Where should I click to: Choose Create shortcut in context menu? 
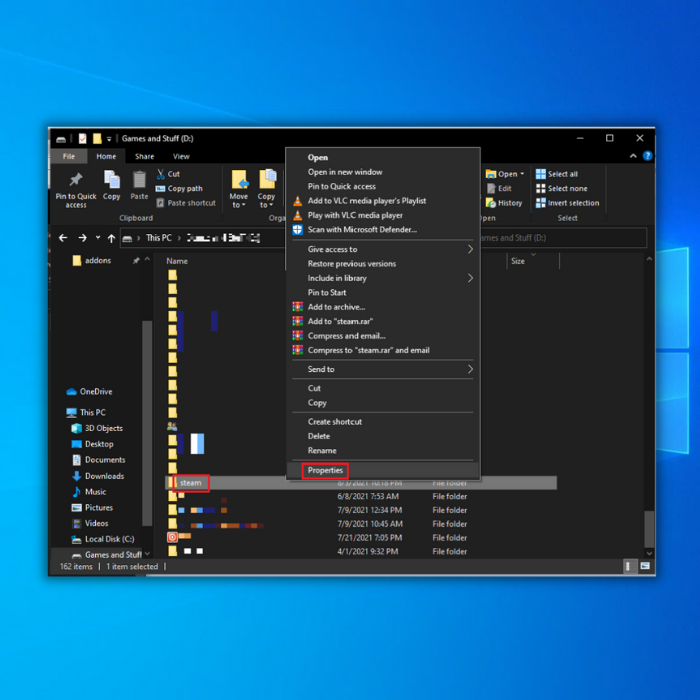click(383, 421)
